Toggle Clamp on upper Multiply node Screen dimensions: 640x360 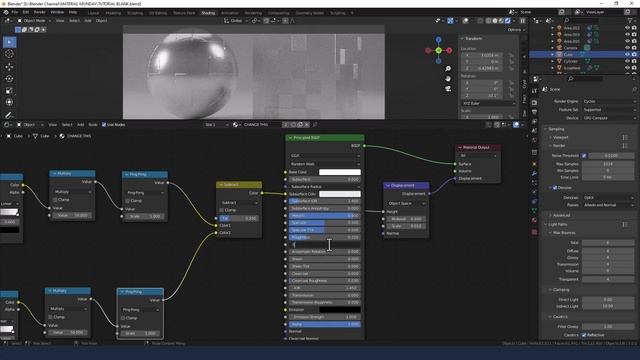(55, 200)
